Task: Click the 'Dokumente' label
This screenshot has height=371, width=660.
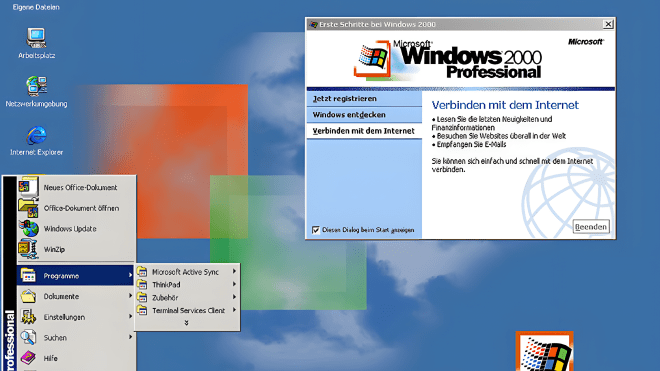Action: pos(61,296)
